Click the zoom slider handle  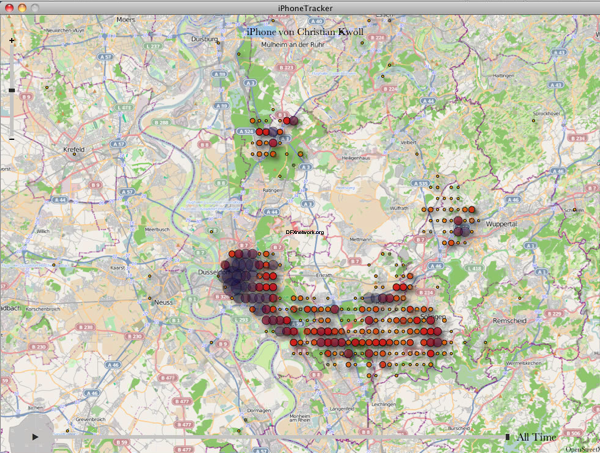point(11,90)
